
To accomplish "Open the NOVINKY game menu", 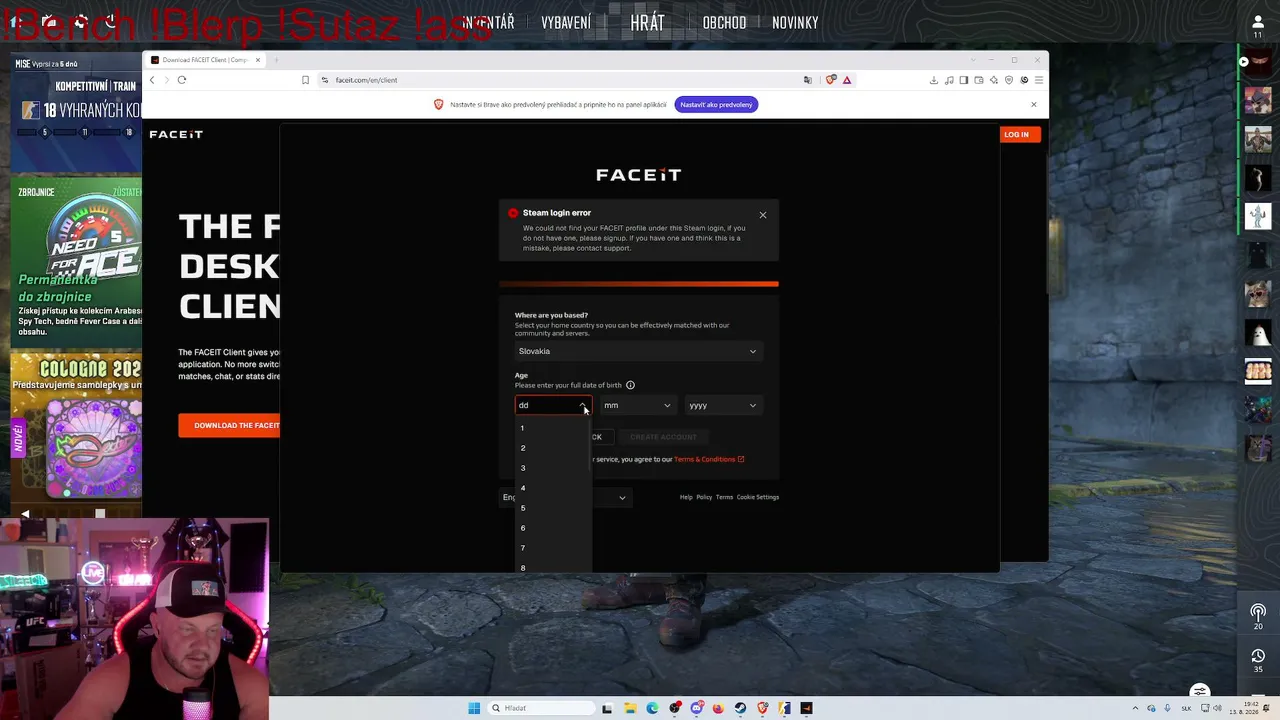I will [795, 22].
